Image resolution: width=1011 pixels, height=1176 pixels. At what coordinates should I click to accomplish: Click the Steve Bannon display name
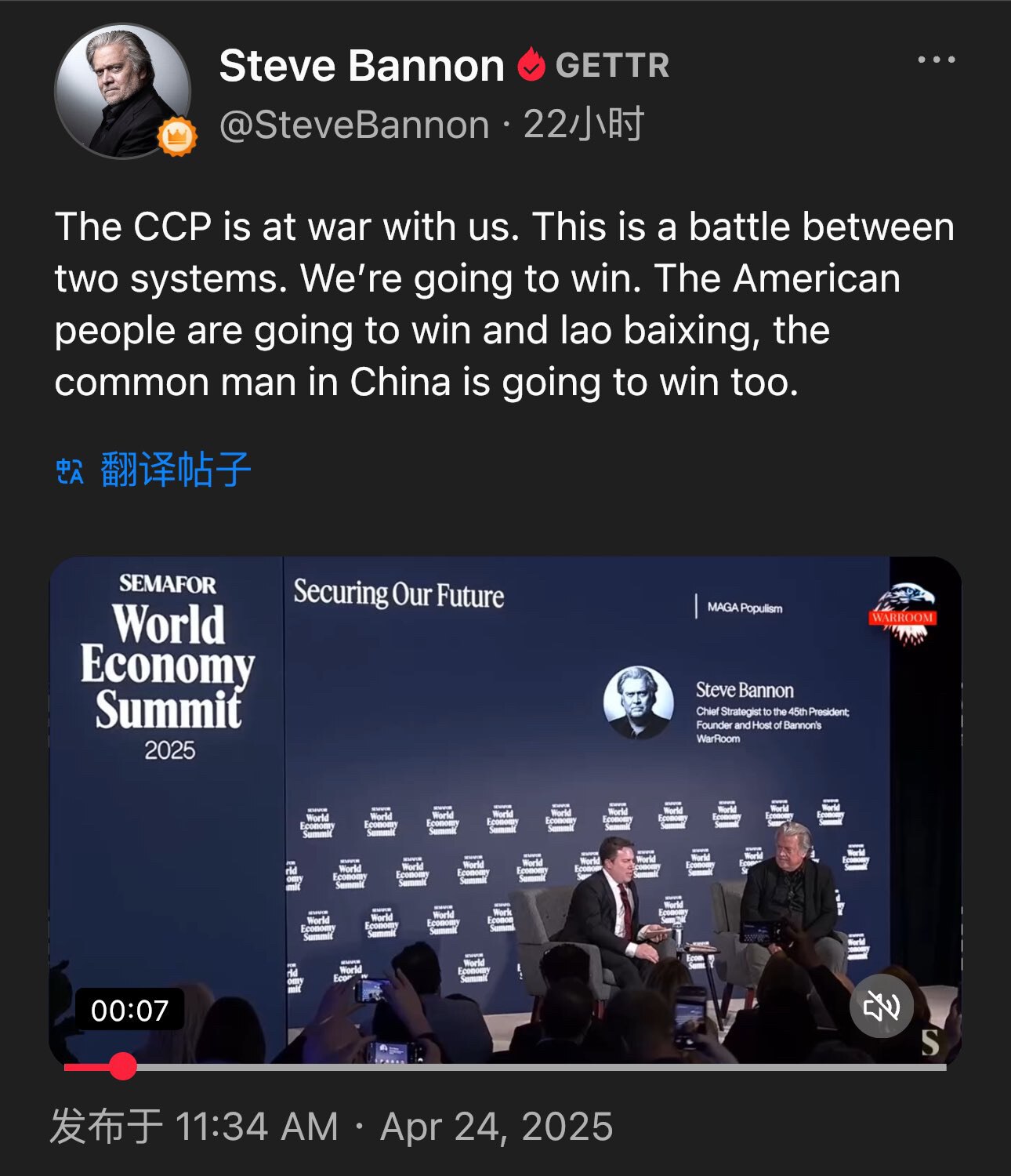[361, 65]
